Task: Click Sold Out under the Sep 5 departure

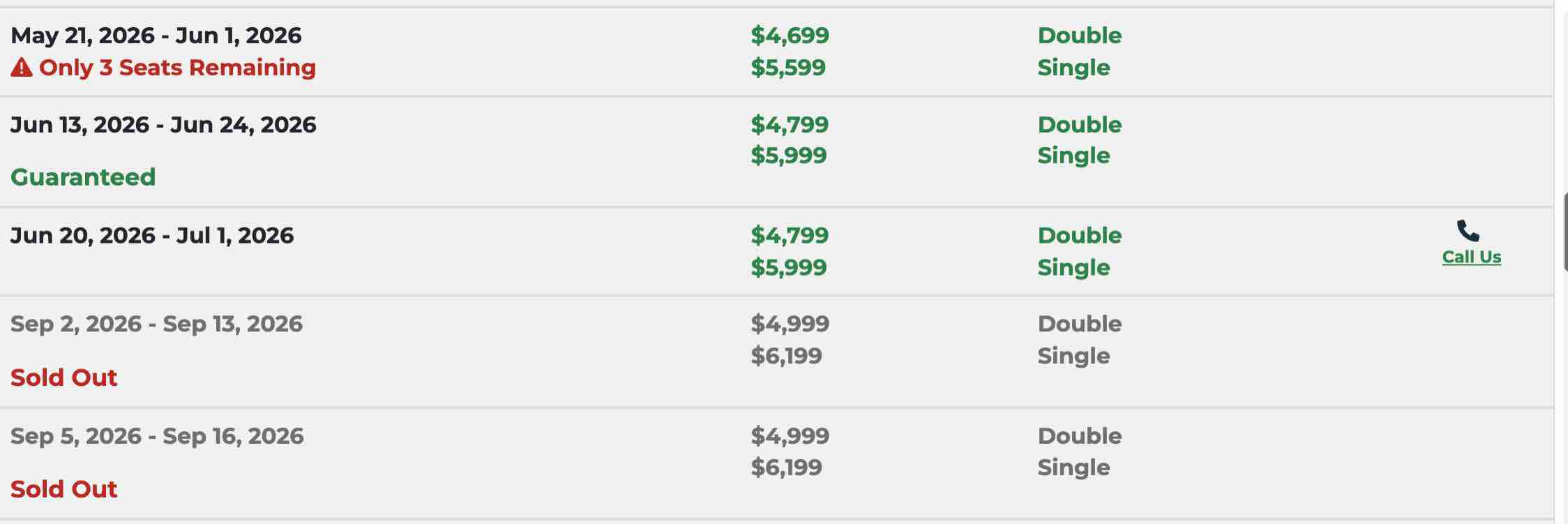Action: pos(63,489)
